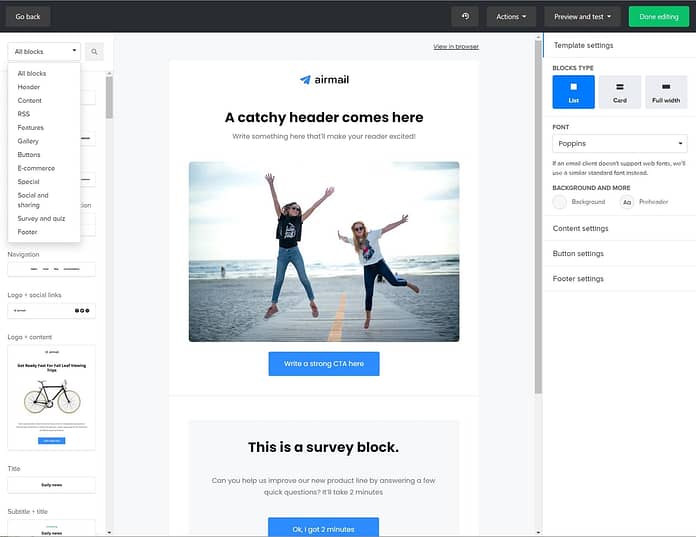Viewport: 696px width, 537px height.
Task: Select the beach jumping photo in email
Action: click(324, 252)
